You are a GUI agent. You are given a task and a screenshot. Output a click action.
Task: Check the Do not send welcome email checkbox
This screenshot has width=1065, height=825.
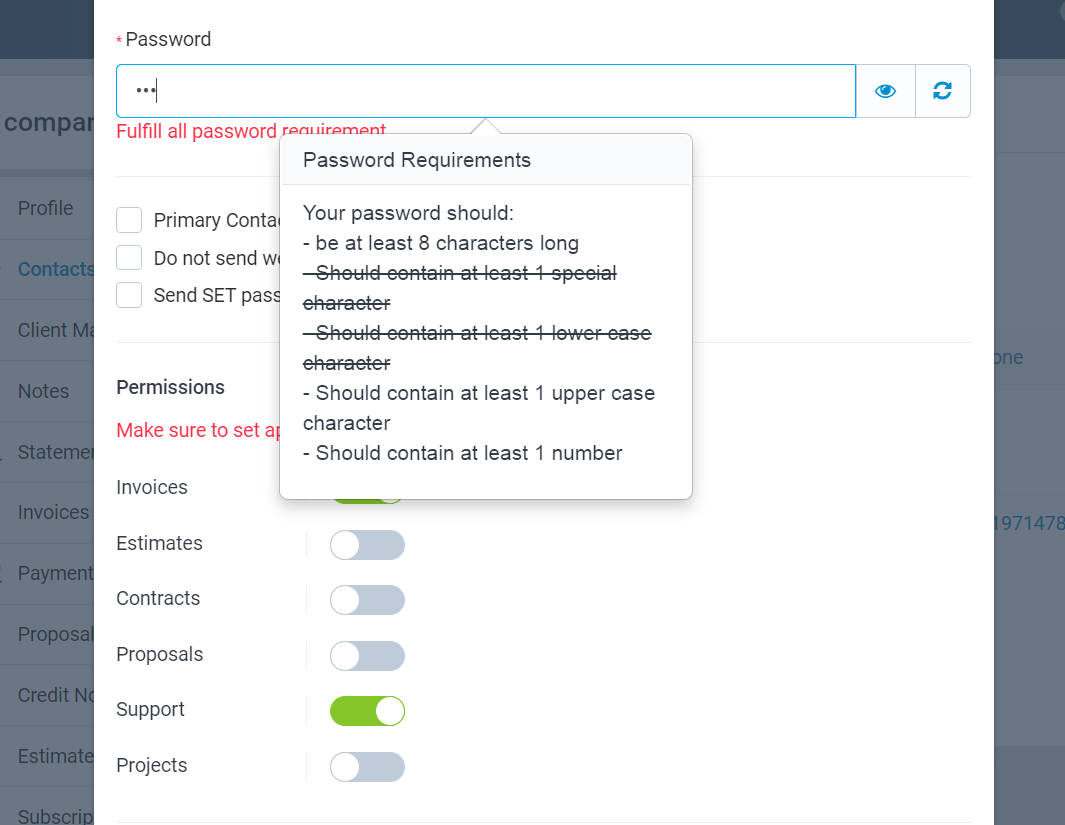click(x=128, y=257)
